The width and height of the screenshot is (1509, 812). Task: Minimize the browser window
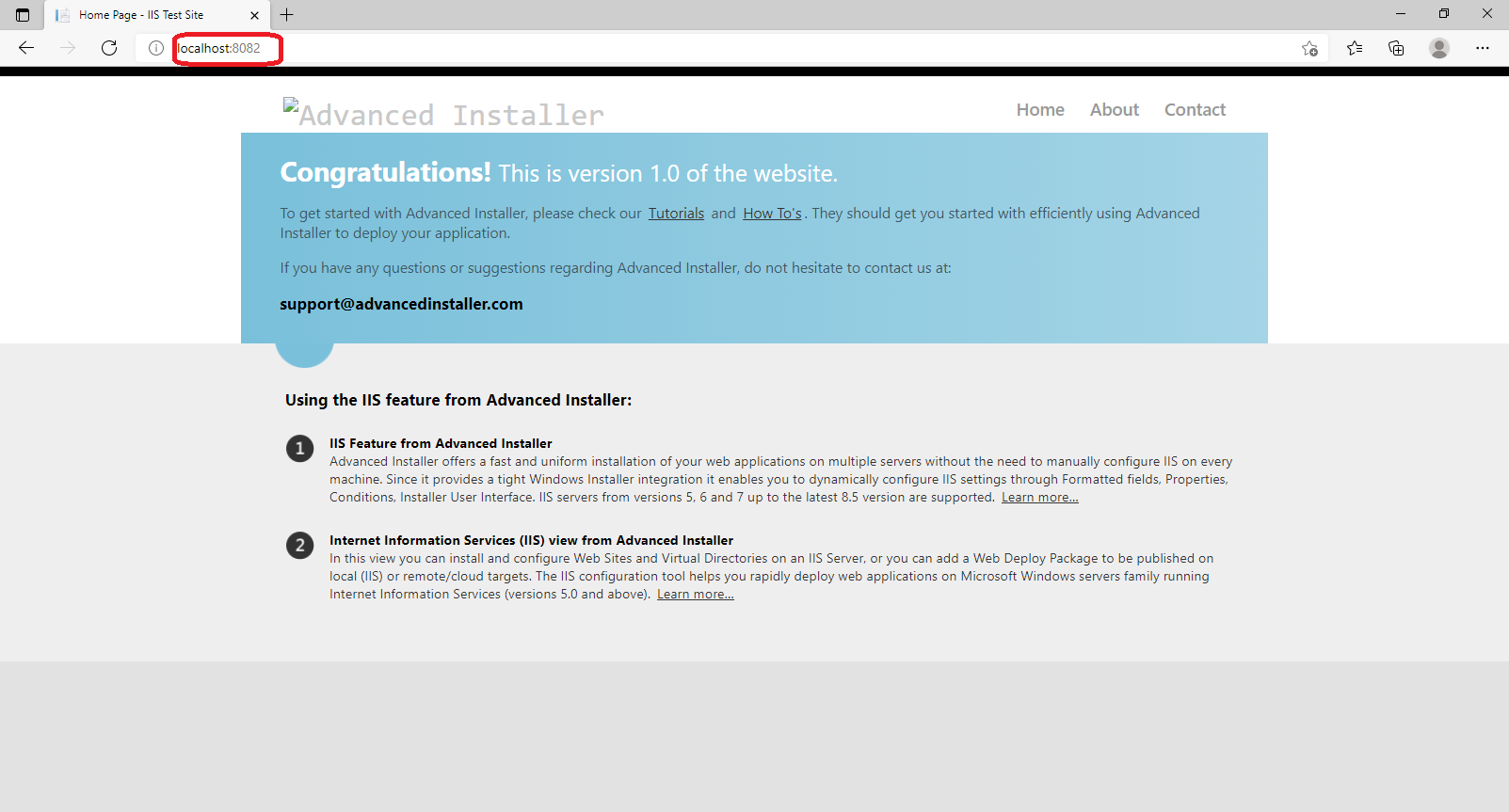coord(1400,14)
